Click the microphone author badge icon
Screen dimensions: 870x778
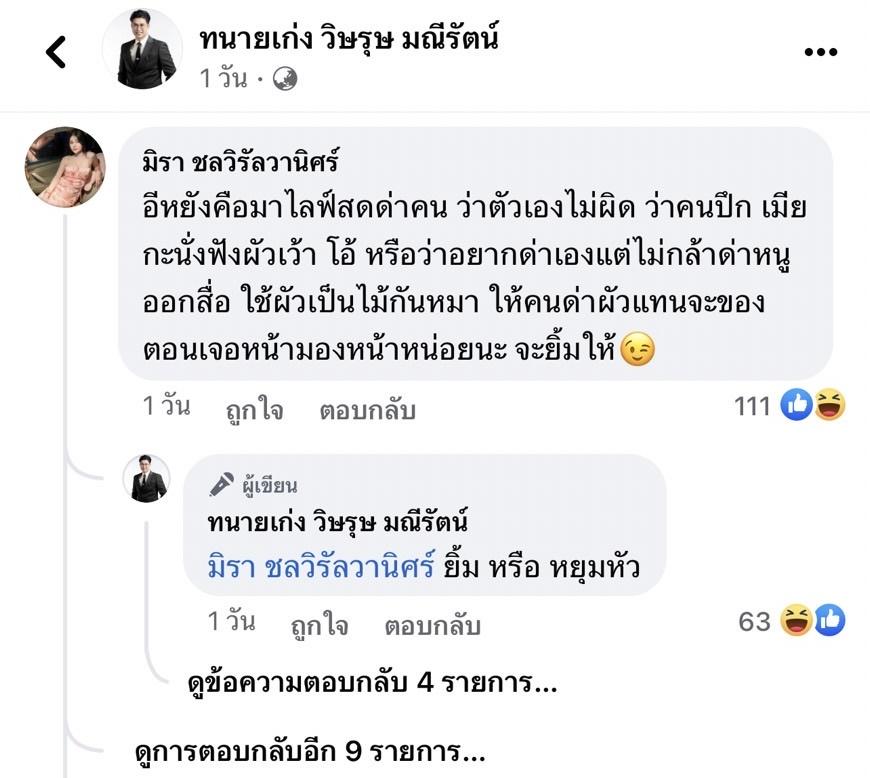[x=221, y=485]
